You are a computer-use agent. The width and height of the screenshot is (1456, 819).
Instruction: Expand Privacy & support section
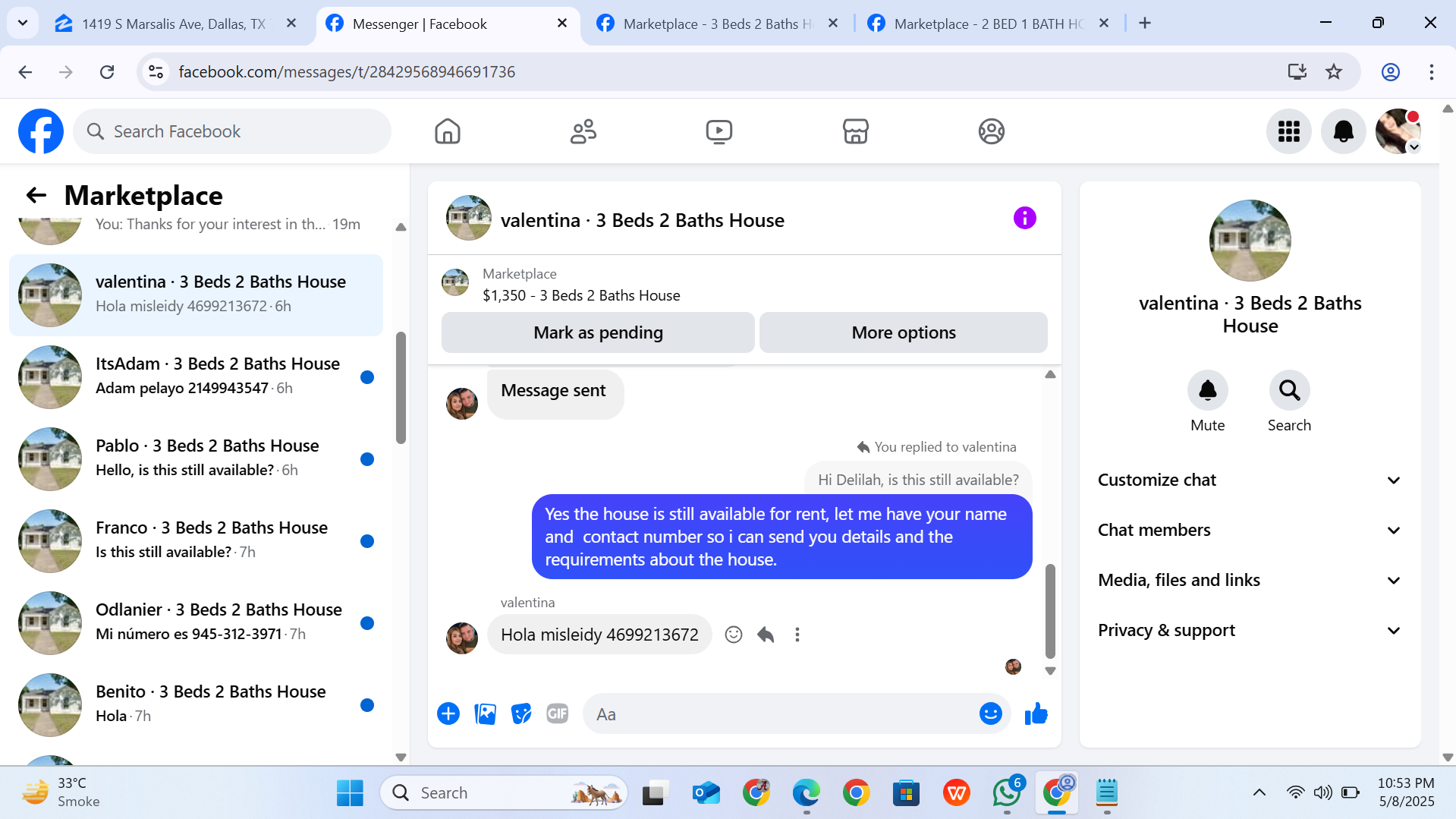1250,630
